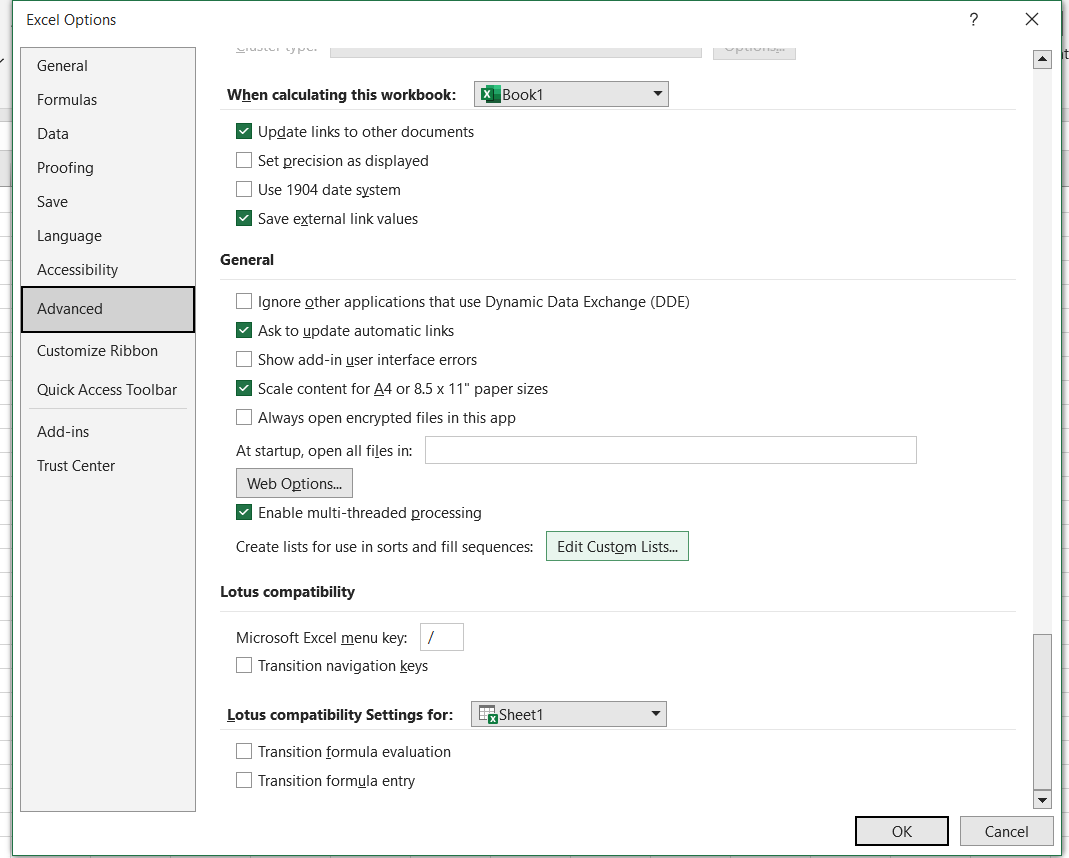The image size is (1069, 858).
Task: Disable 'Update links to other documents'
Action: (x=243, y=131)
